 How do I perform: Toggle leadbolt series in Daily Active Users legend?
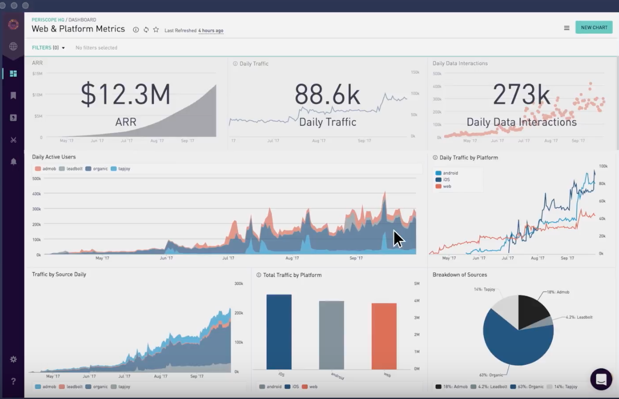pos(71,169)
